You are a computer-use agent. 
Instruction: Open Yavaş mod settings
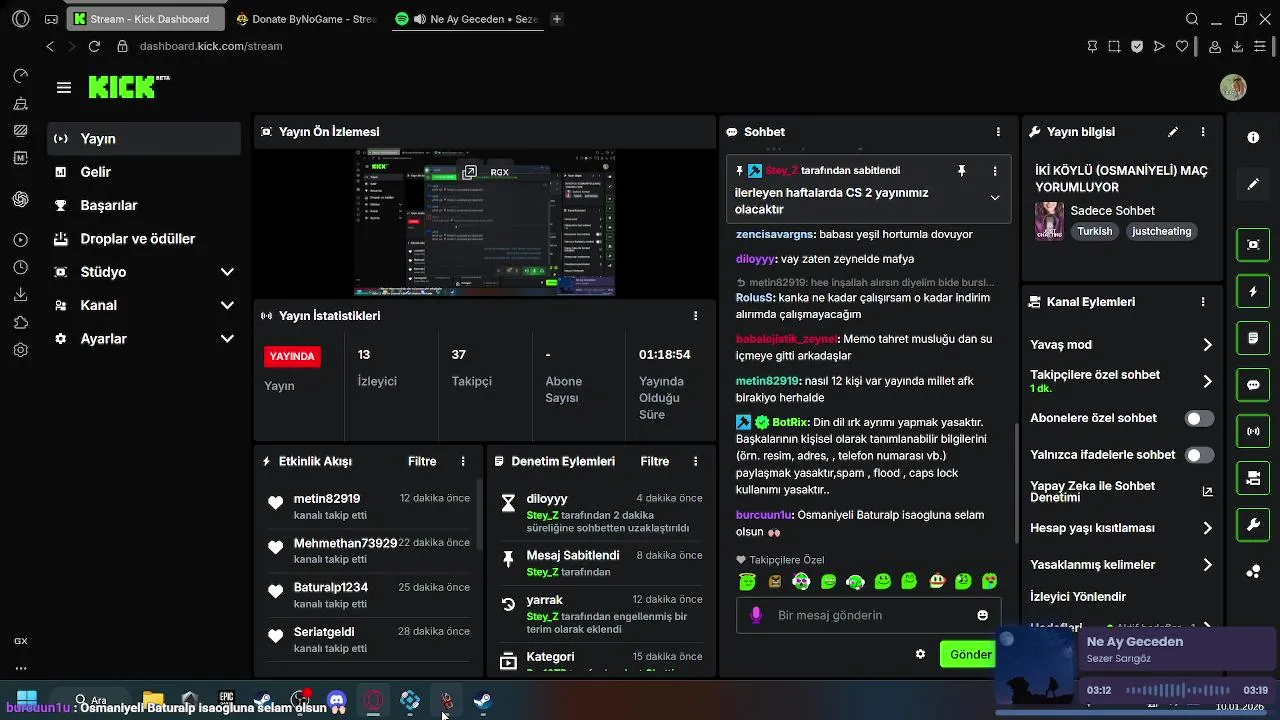pos(1121,345)
